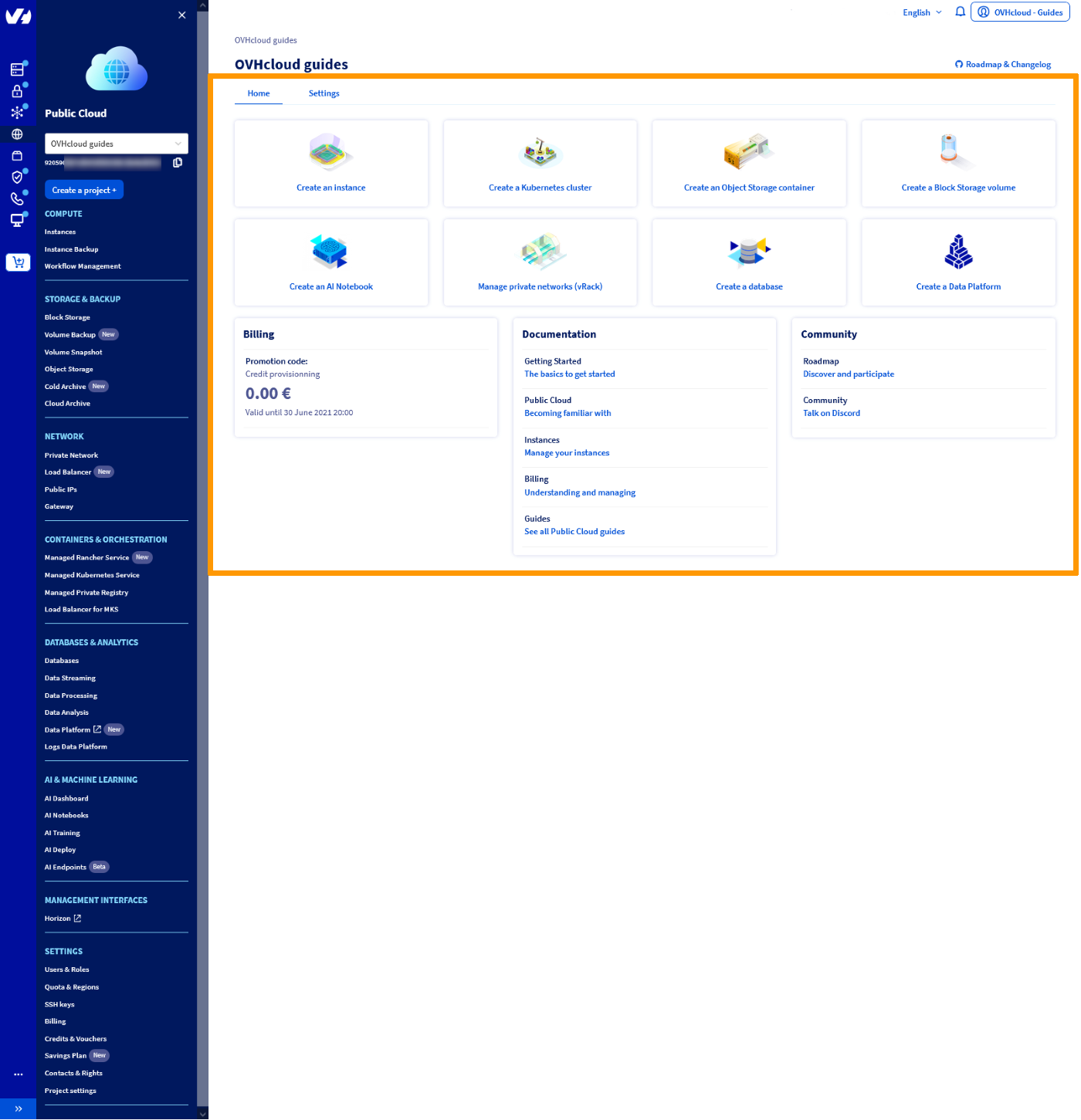Select the globe Public Cloud icon in sidebar
The height and width of the screenshot is (1120, 1081).
click(x=18, y=134)
